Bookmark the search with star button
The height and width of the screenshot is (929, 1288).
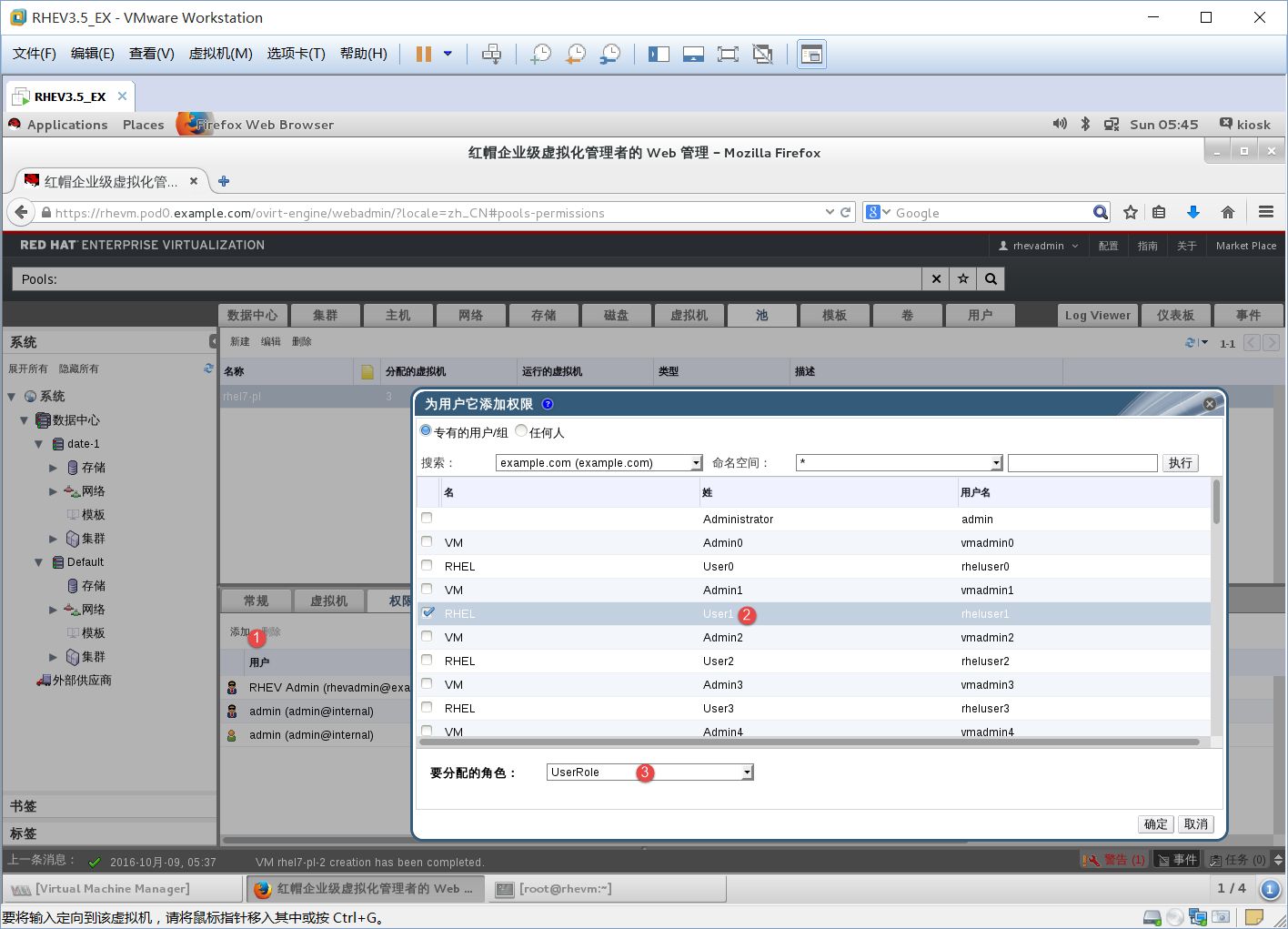pyautogui.click(x=963, y=279)
